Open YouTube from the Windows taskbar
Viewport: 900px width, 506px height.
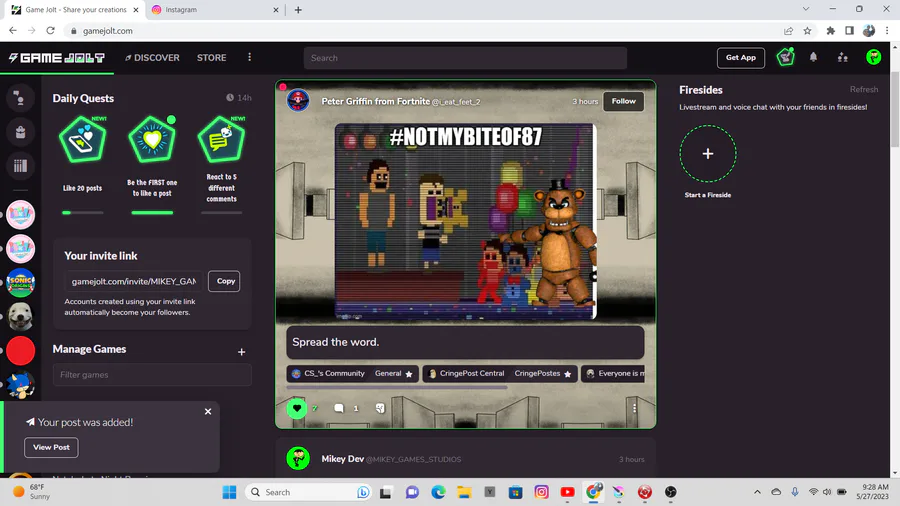tap(568, 492)
